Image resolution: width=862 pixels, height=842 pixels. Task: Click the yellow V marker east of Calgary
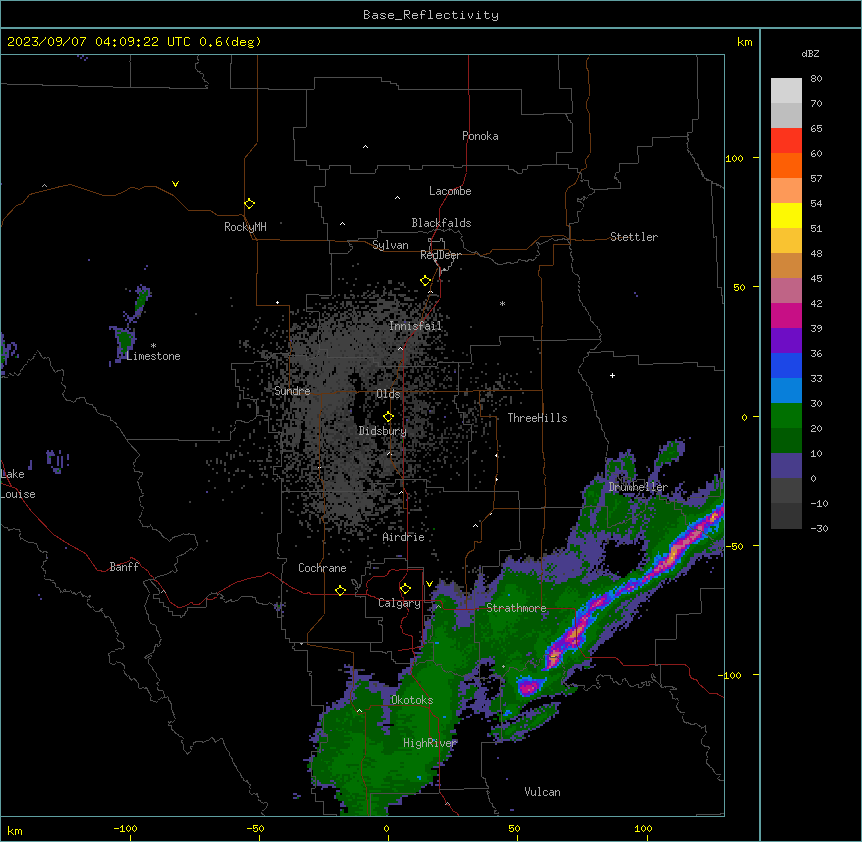429,584
